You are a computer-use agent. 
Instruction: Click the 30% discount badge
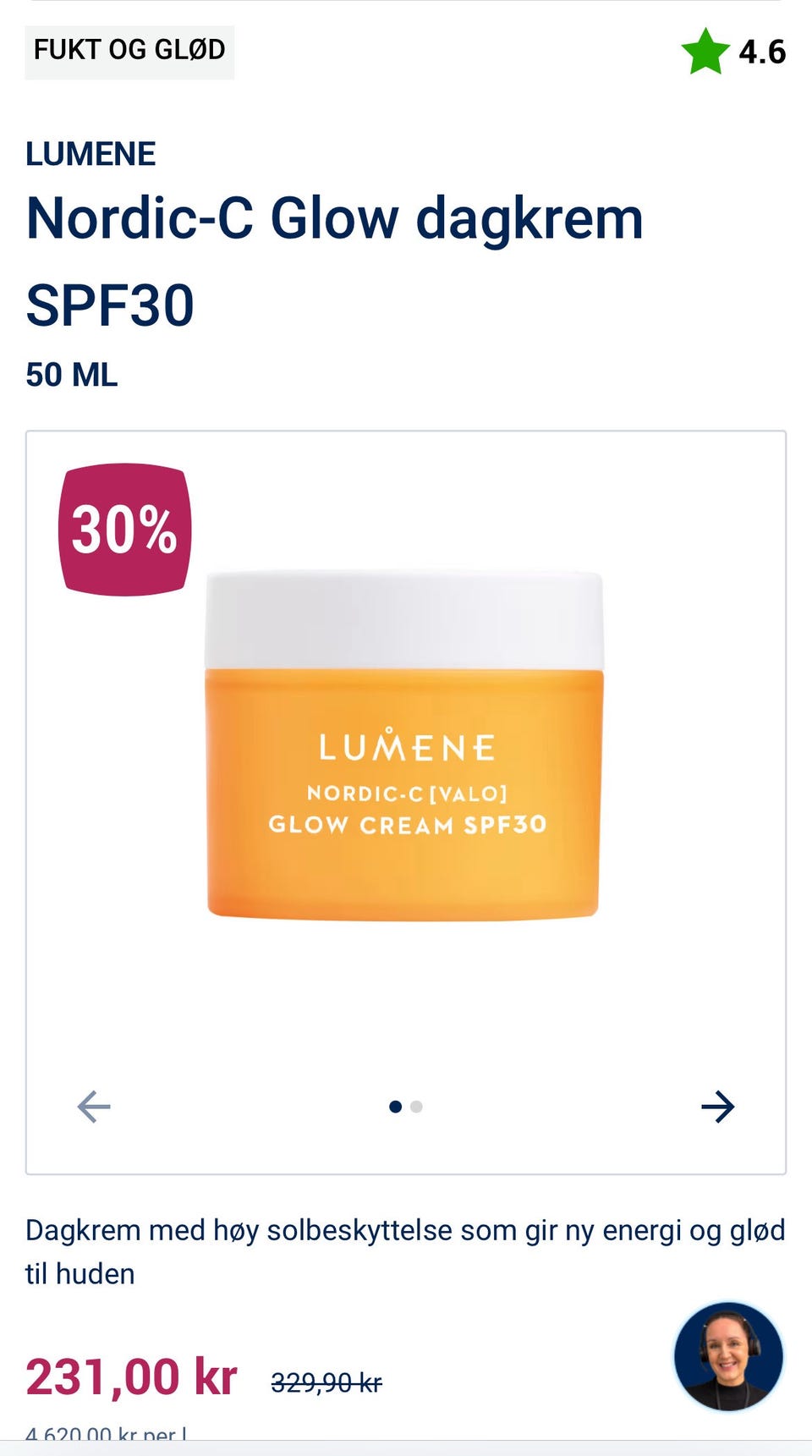tap(125, 530)
